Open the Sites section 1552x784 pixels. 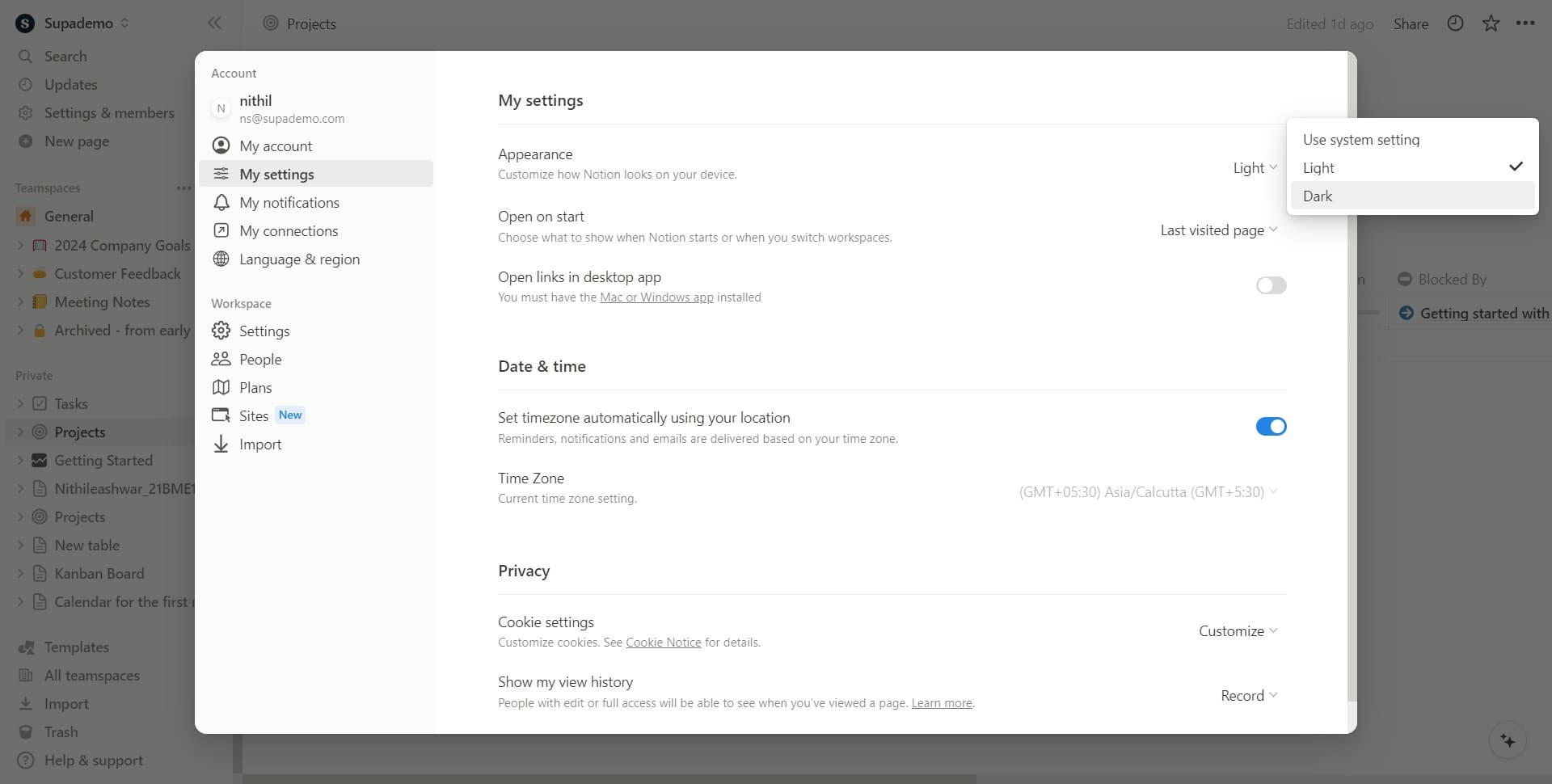pyautogui.click(x=316, y=415)
